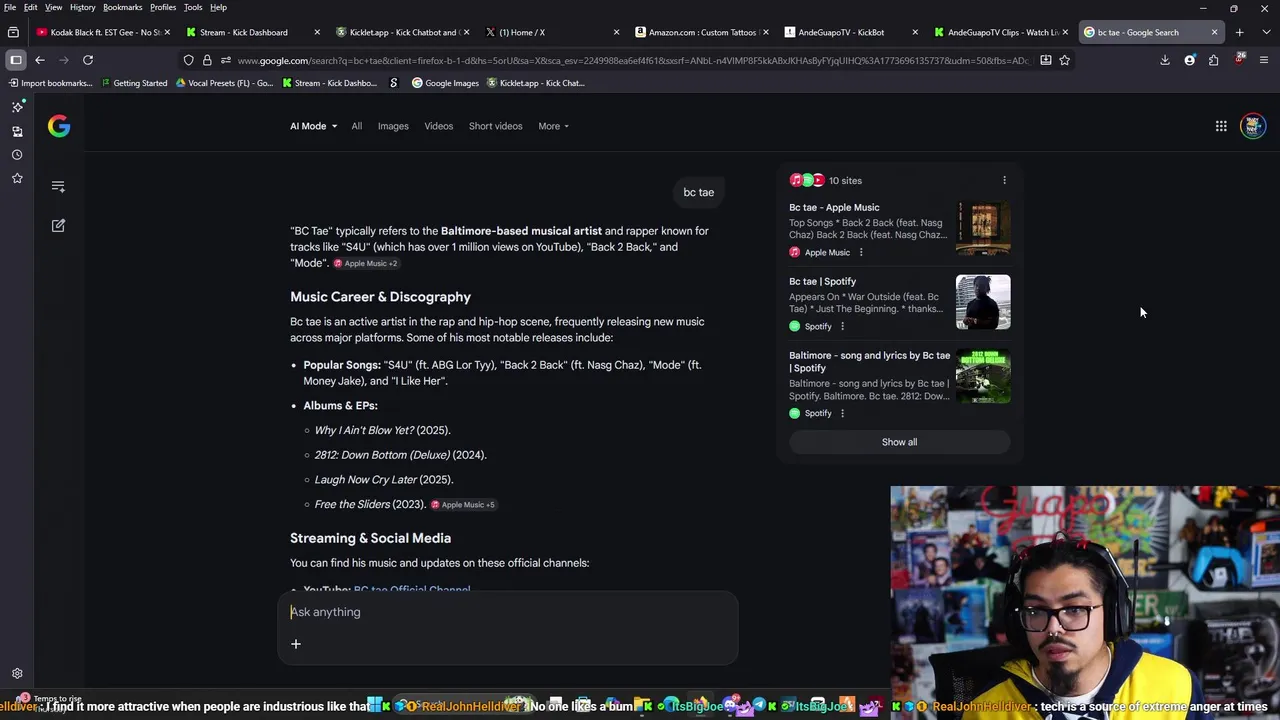Toggle the Firefox sidebar button

click(16, 60)
